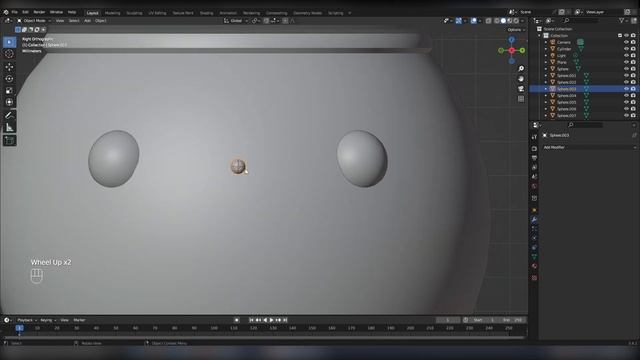Select the Scale tool
The image size is (640, 360).
(x=9, y=90)
